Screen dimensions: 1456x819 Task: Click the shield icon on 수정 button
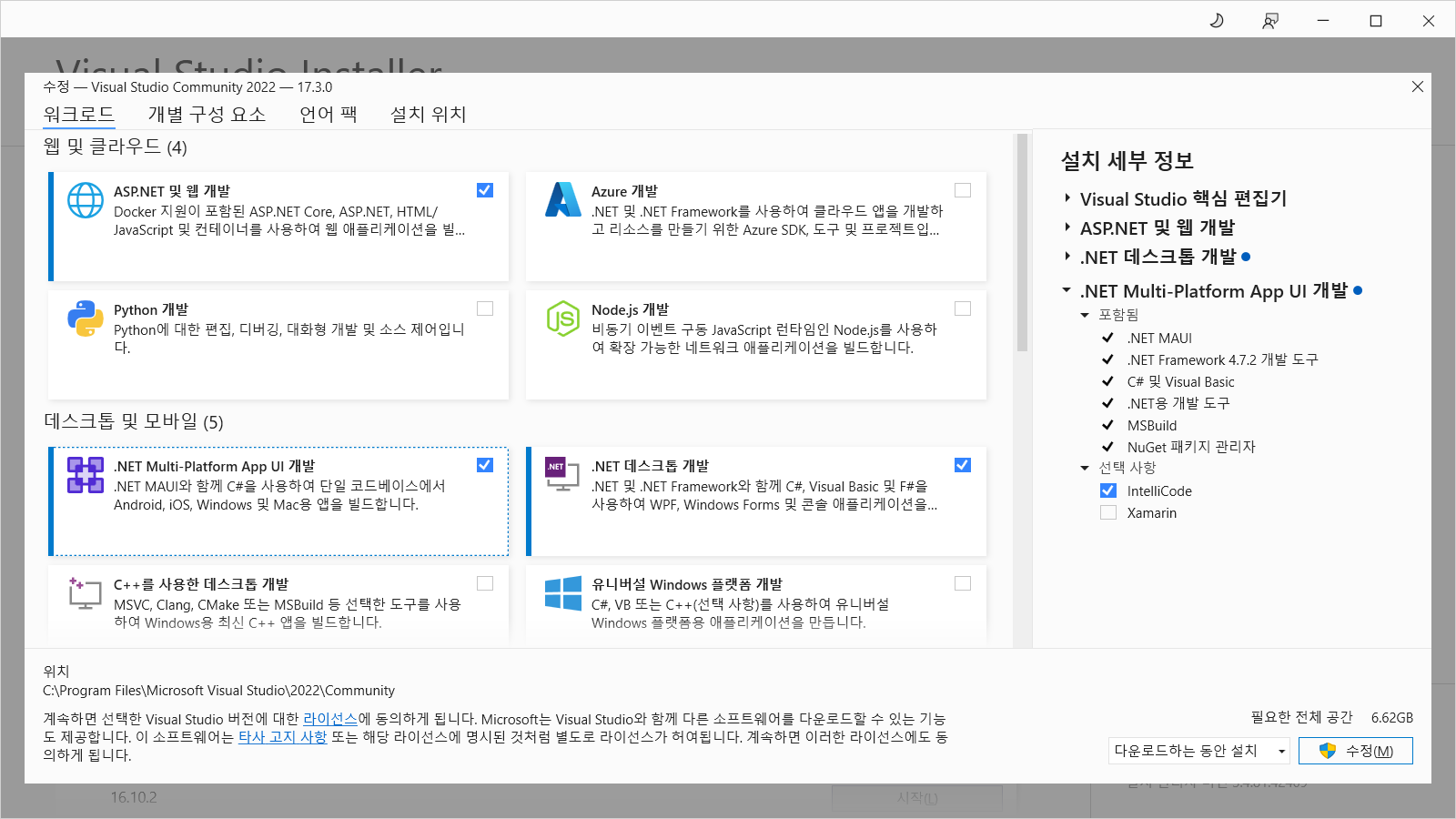click(x=1328, y=751)
